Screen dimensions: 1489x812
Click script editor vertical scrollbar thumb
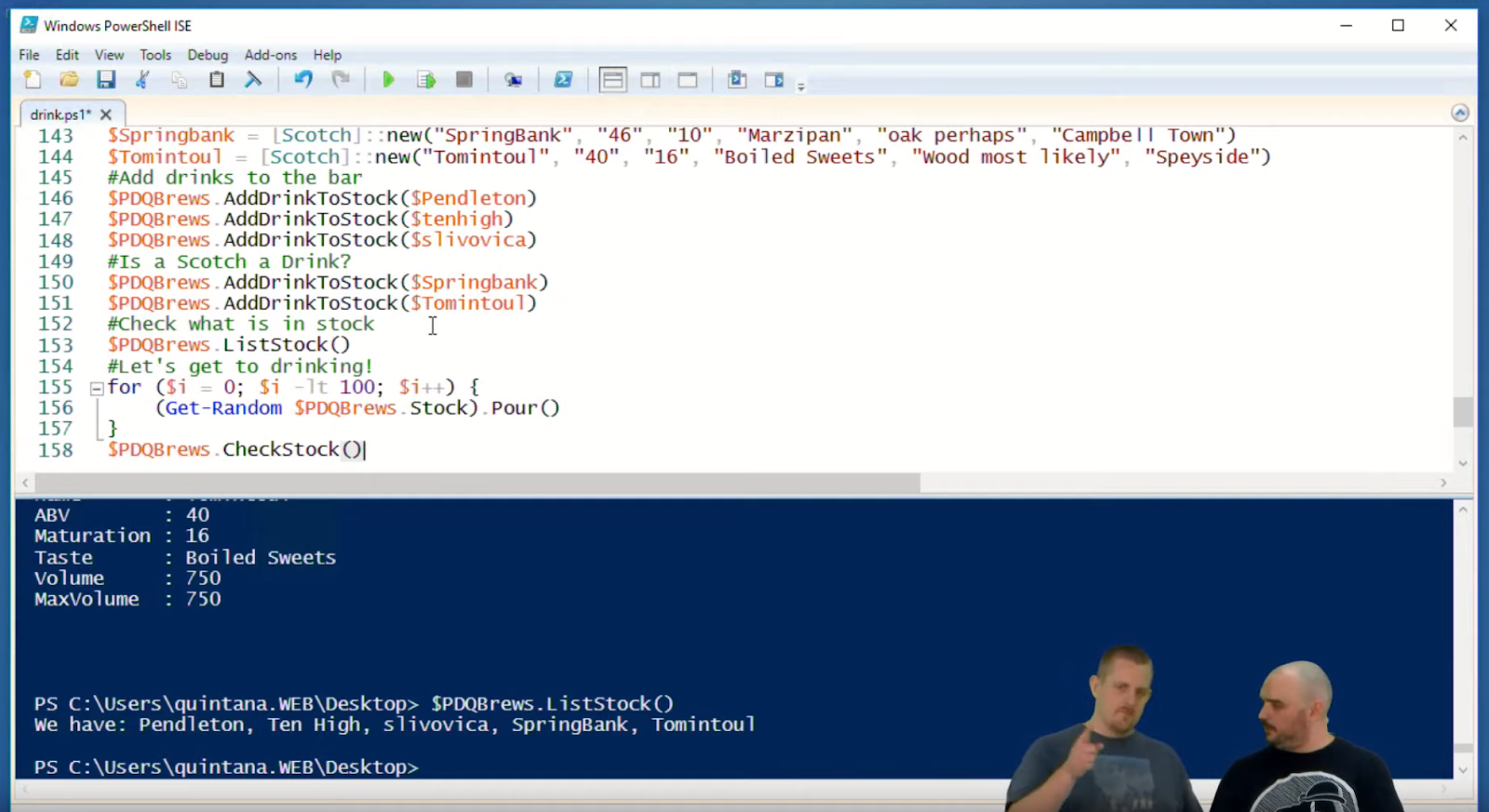pos(1463,412)
